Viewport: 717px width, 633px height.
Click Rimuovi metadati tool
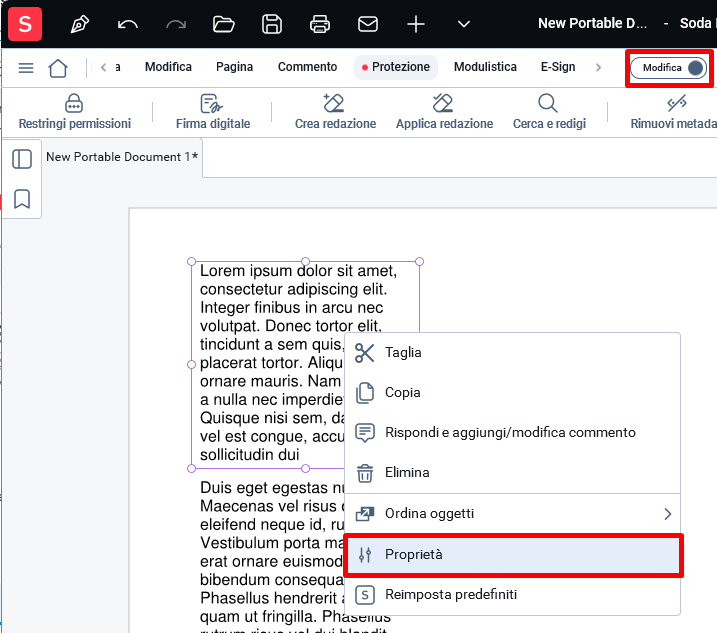point(673,112)
